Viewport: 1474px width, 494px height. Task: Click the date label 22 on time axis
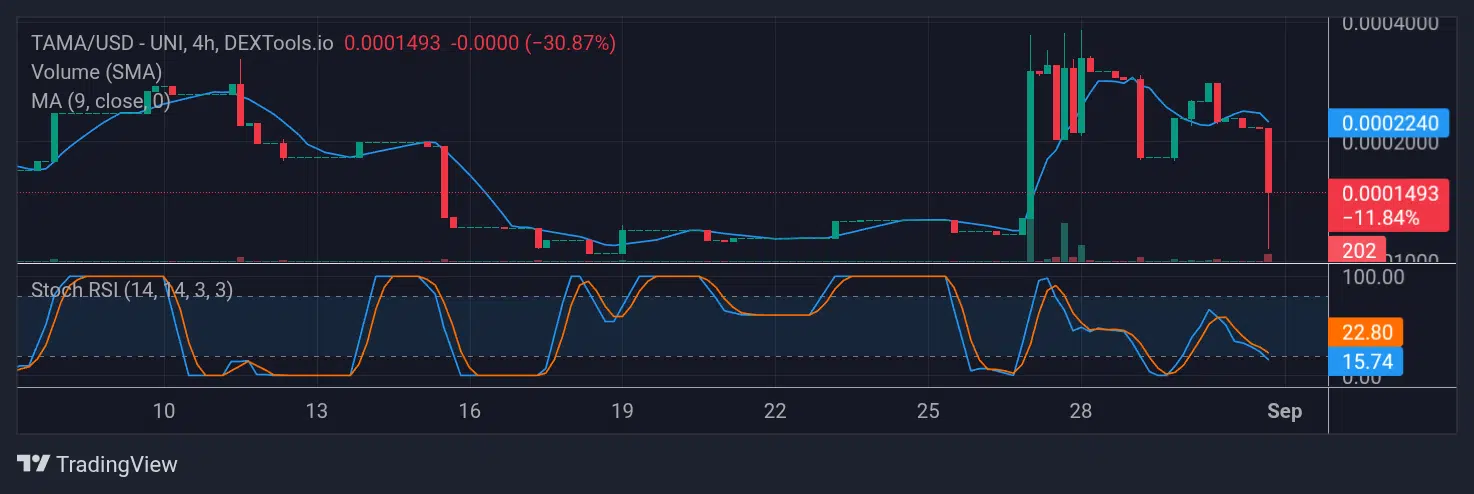pyautogui.click(x=775, y=411)
